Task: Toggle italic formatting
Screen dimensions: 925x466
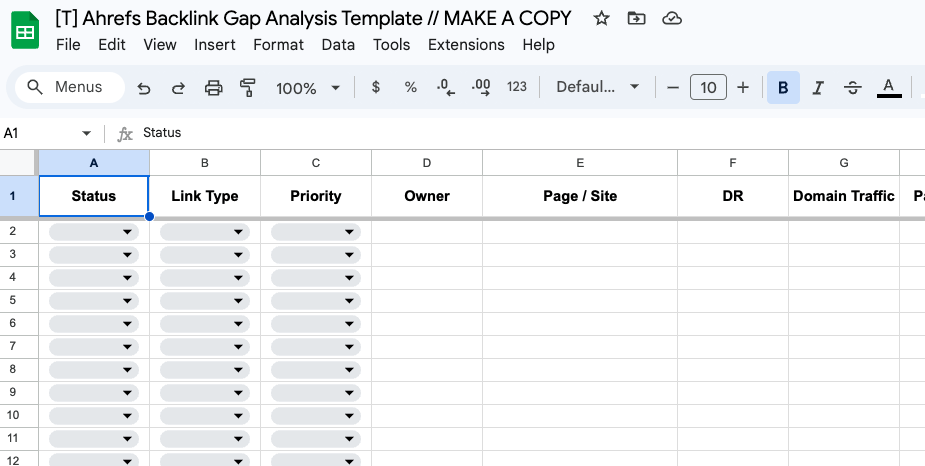Action: (x=818, y=88)
